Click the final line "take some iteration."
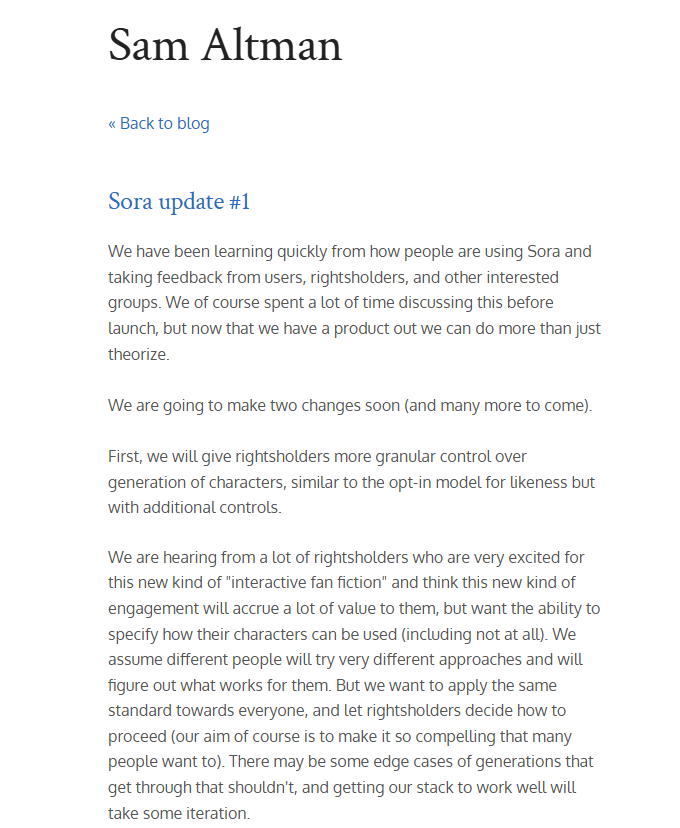The image size is (680, 828). pyautogui.click(x=179, y=814)
